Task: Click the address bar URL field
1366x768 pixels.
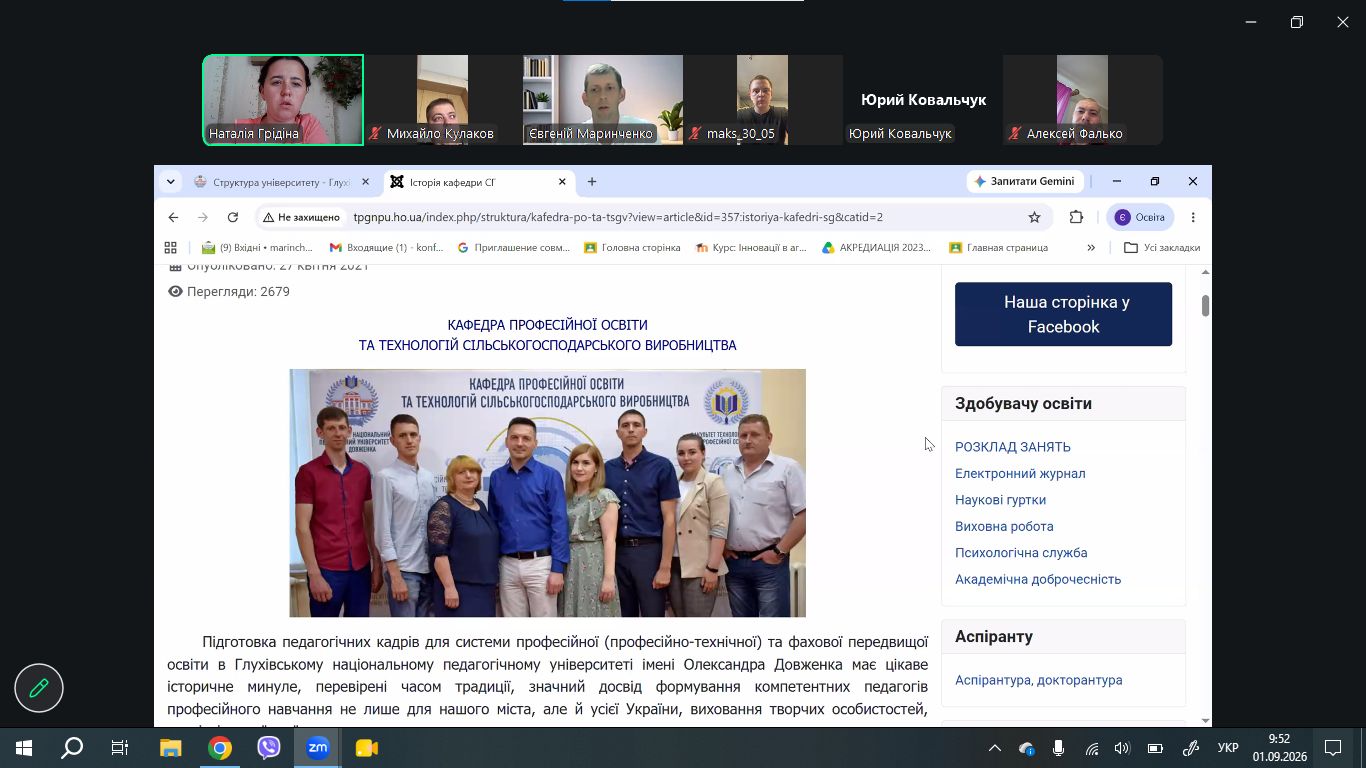Action: tap(618, 217)
